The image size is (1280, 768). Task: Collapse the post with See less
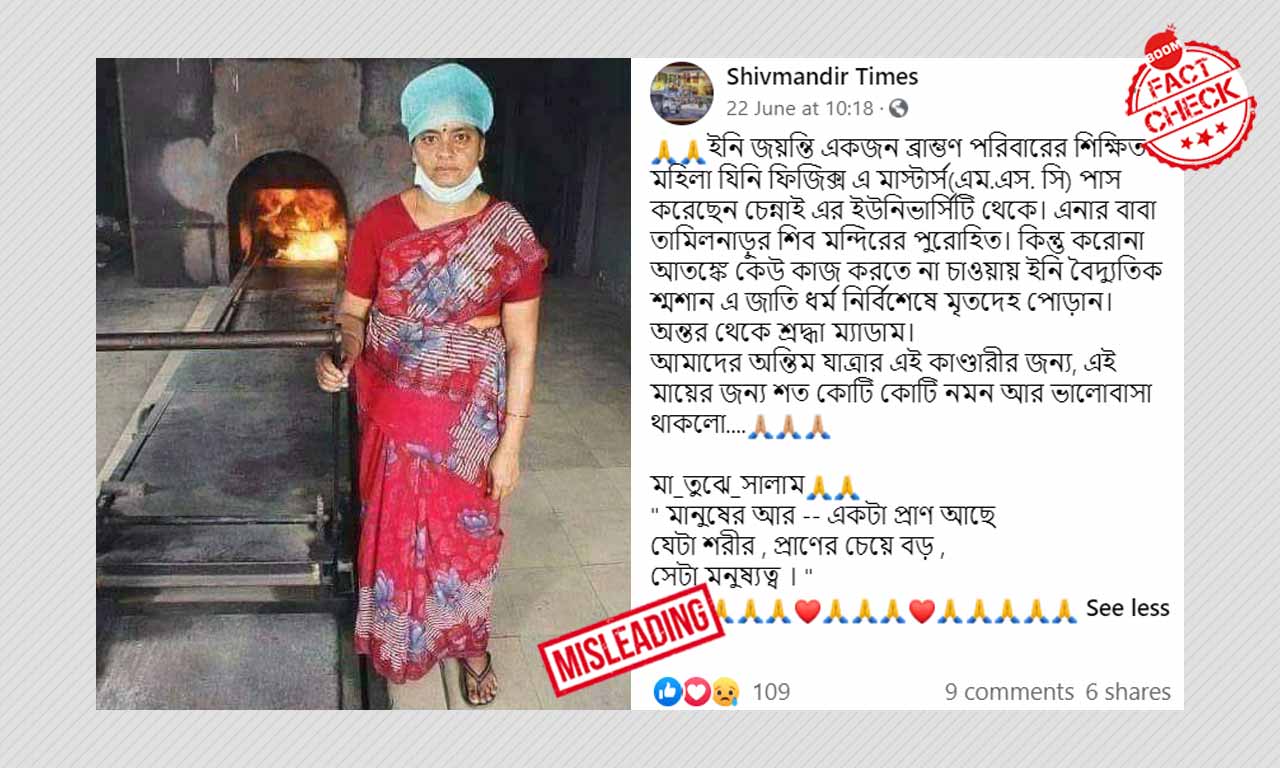point(1127,608)
